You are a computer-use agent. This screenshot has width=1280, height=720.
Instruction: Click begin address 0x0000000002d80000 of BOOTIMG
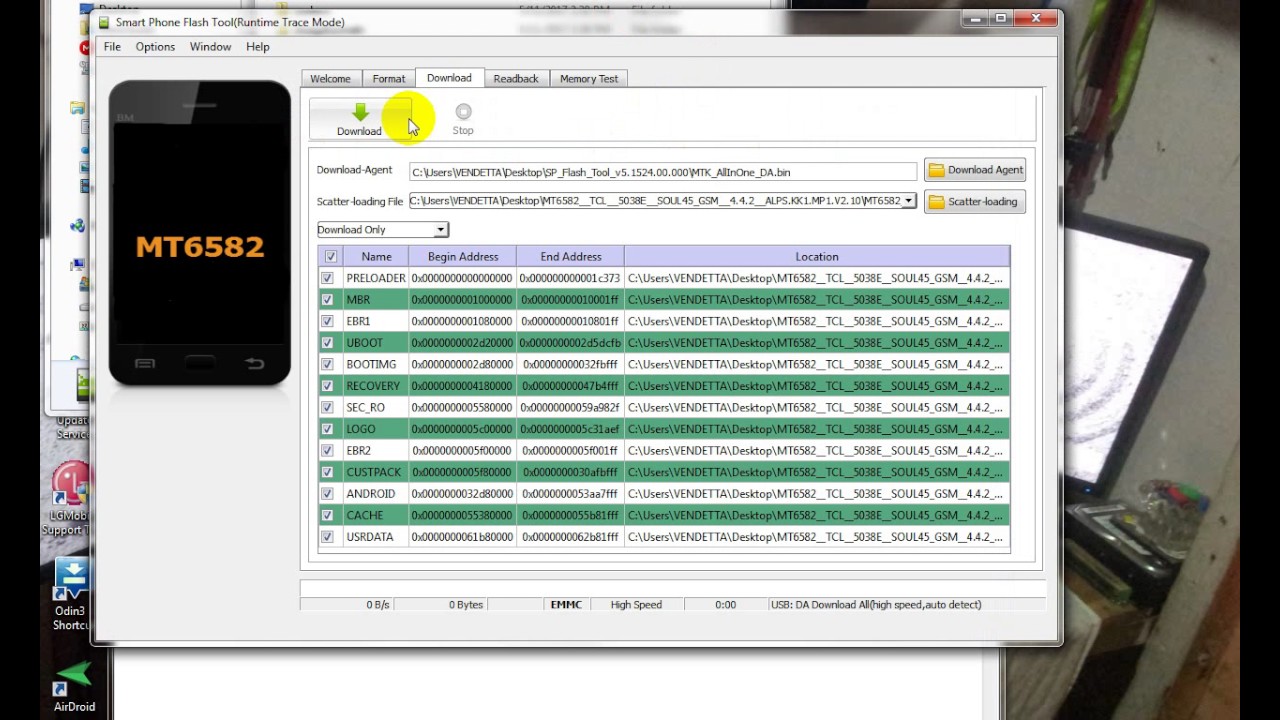pos(462,364)
